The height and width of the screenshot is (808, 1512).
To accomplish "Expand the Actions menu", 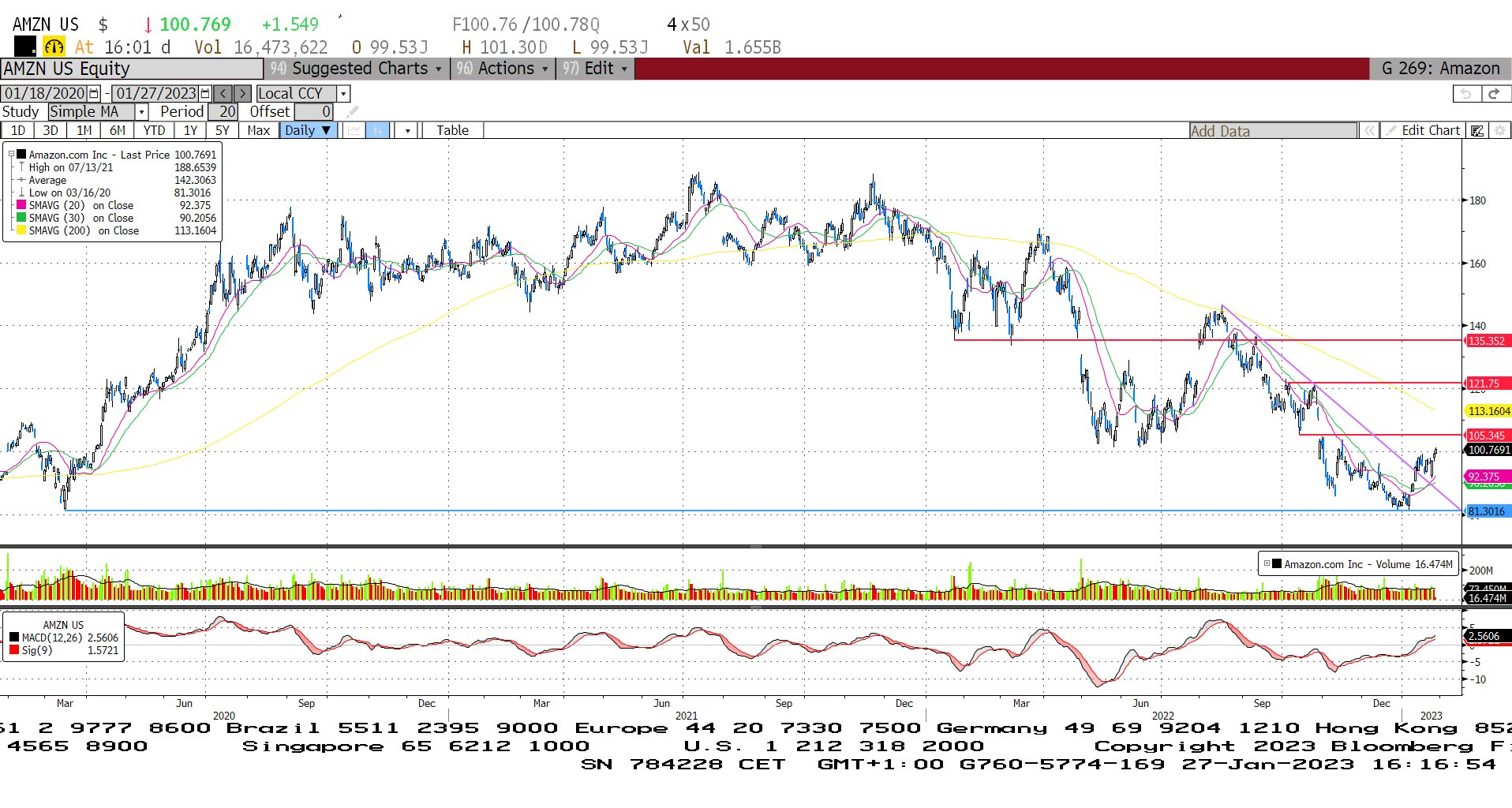I will click(x=503, y=69).
